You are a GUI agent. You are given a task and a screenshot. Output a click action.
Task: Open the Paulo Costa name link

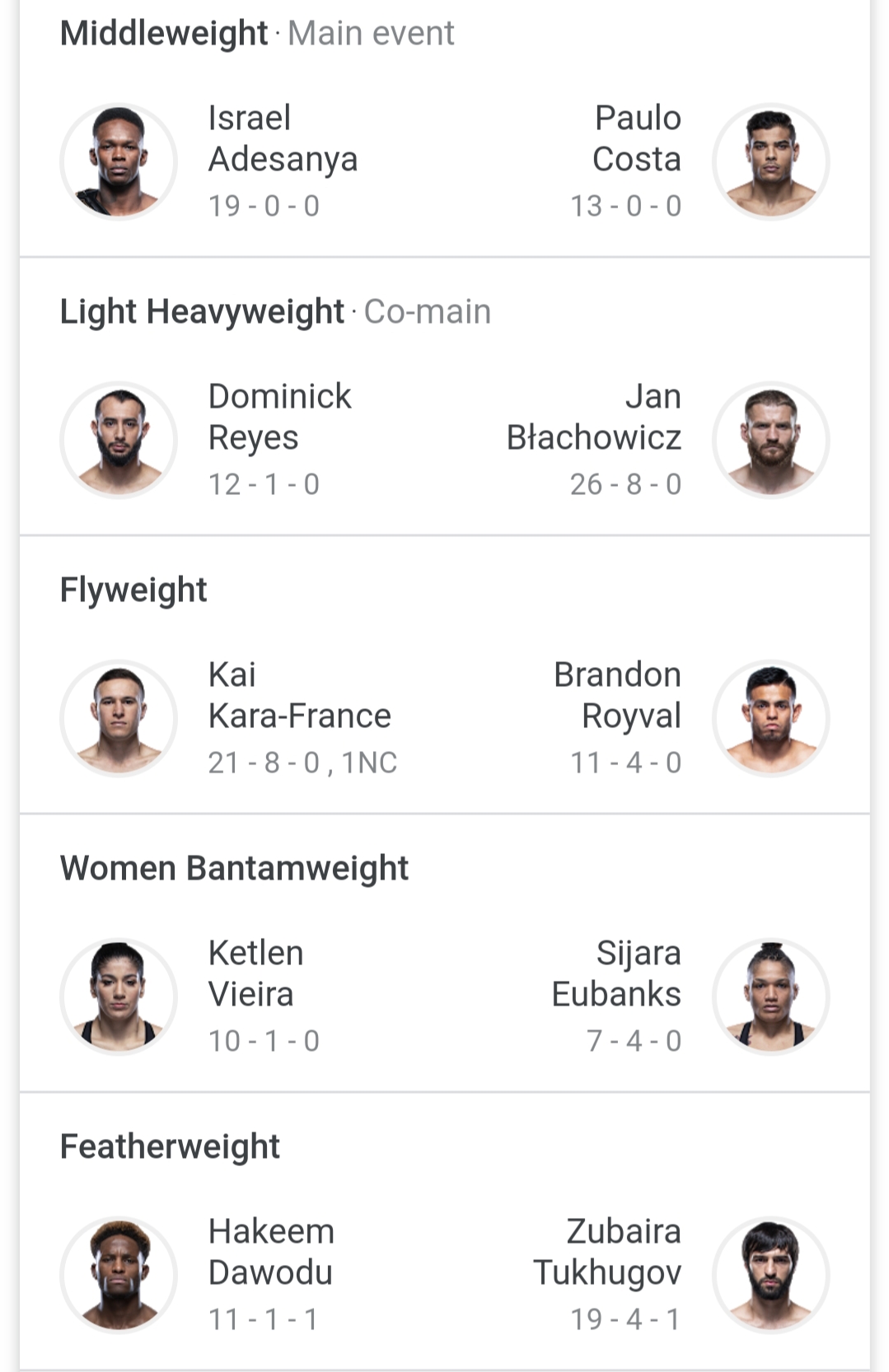637,138
